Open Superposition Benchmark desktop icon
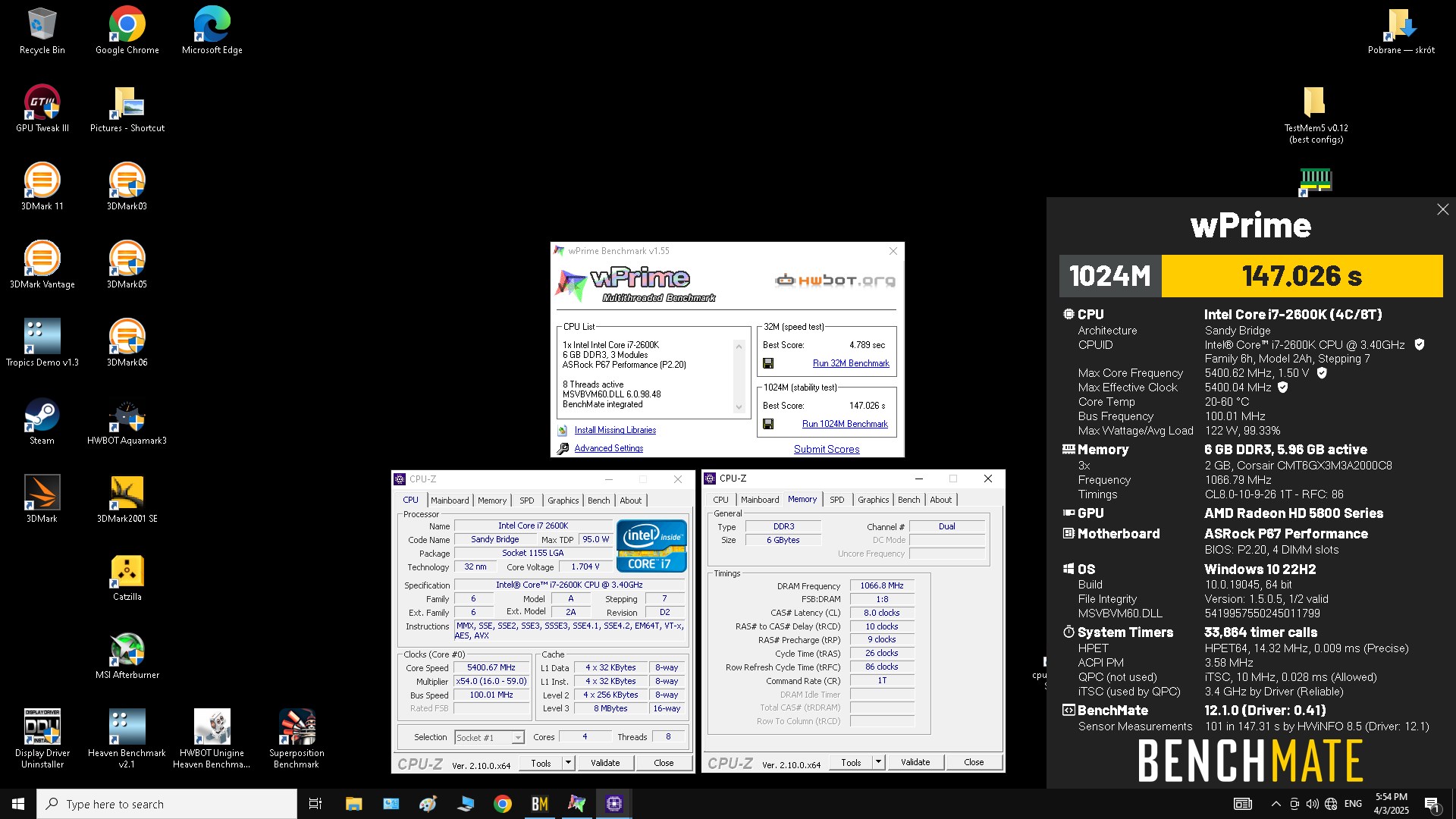 [297, 739]
